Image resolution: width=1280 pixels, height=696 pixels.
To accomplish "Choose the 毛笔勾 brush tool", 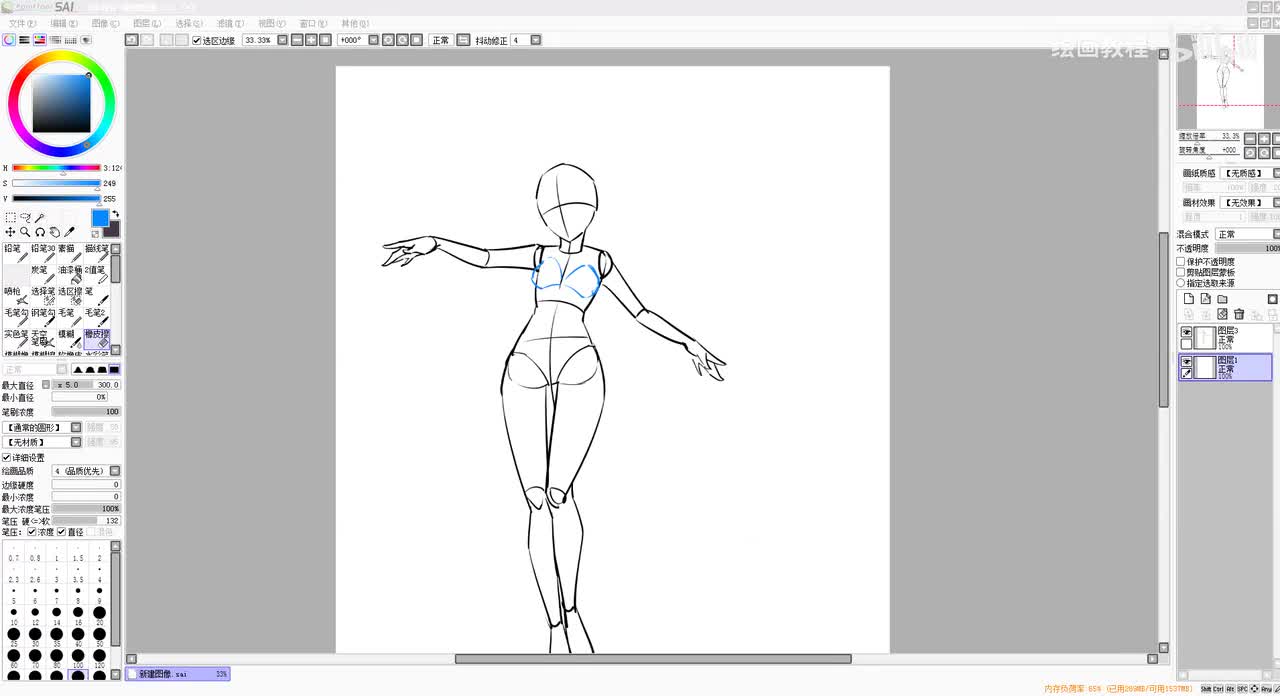I will [15, 317].
